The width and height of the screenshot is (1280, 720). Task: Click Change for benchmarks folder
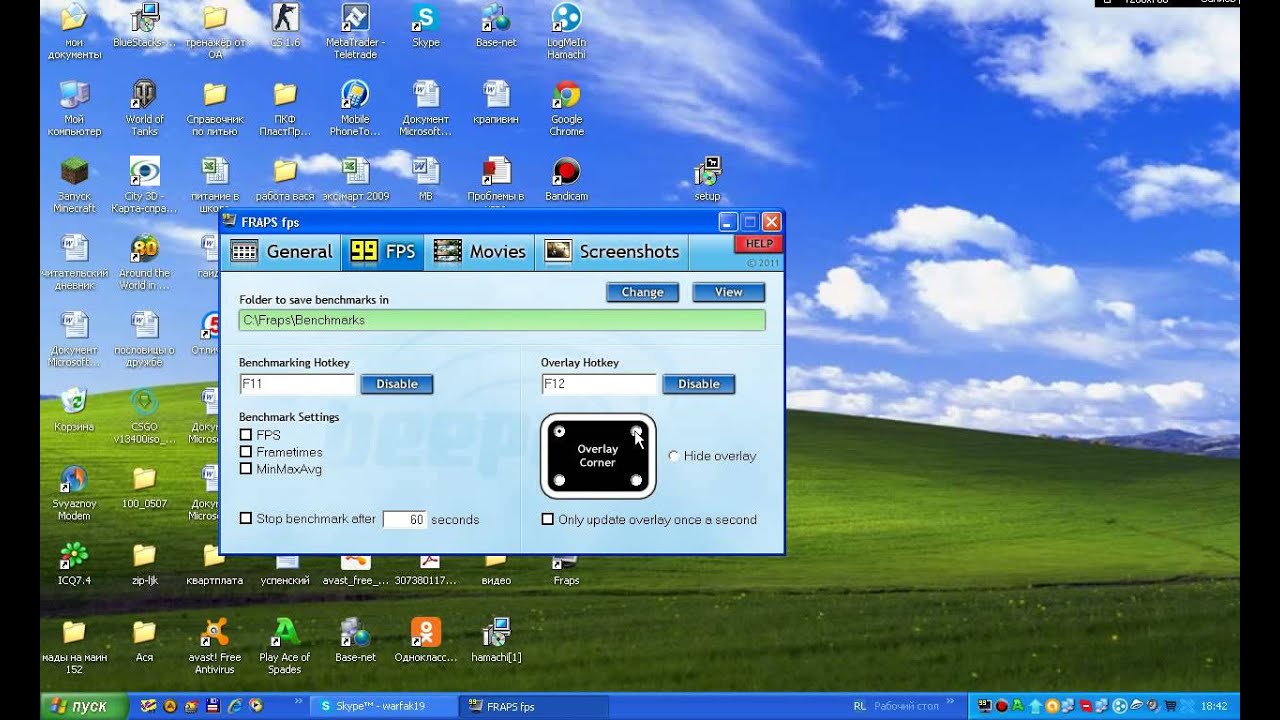[642, 292]
